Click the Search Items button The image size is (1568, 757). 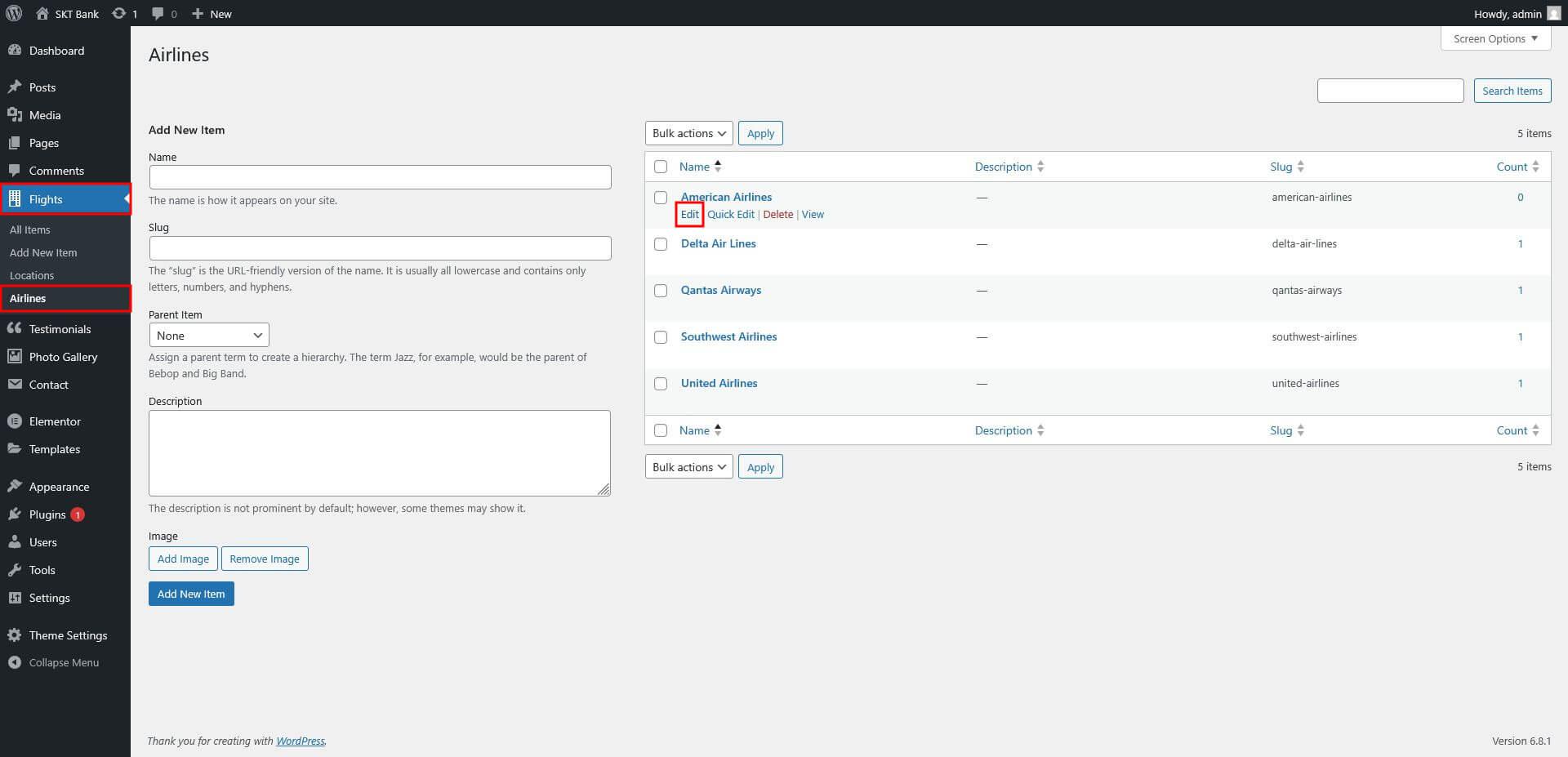pyautogui.click(x=1512, y=91)
